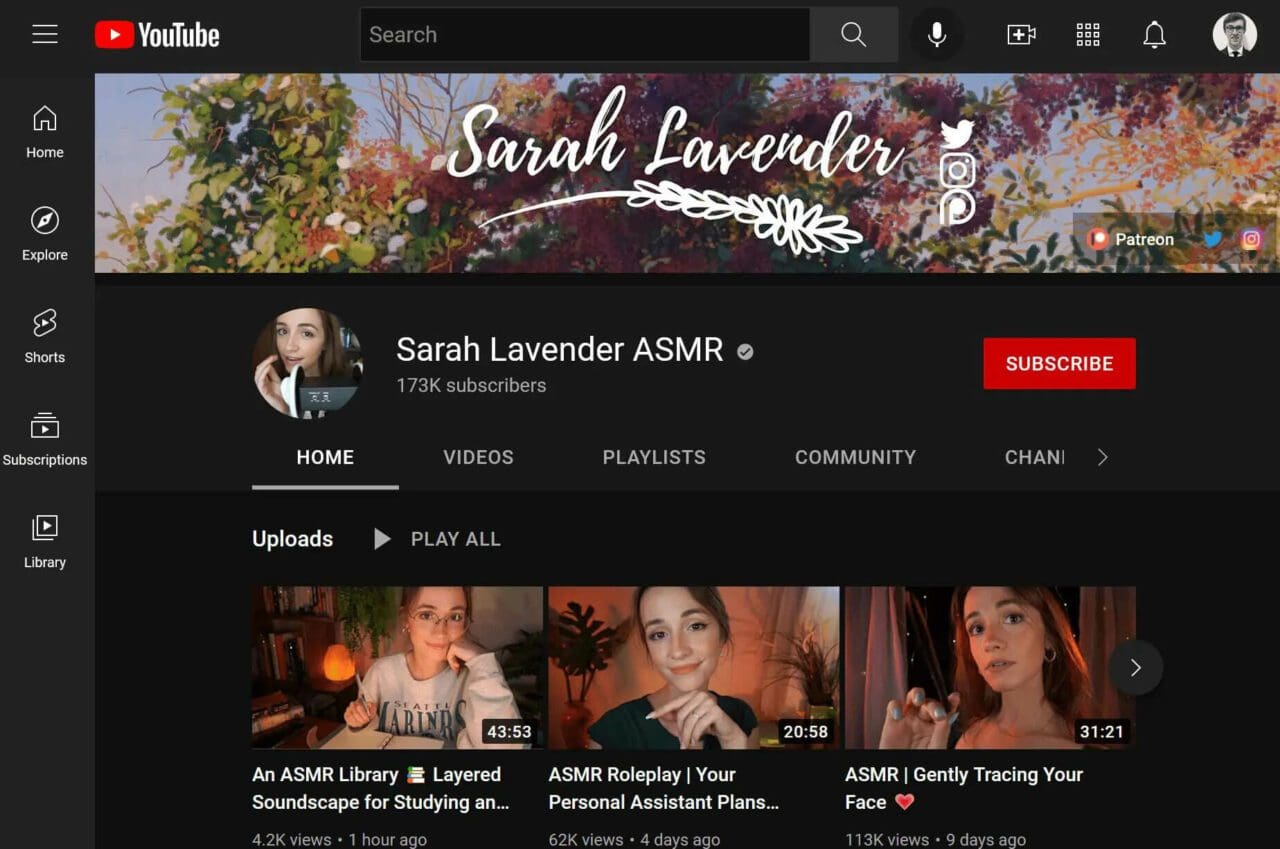1280x849 pixels.
Task: Open the Patreon link on banner
Action: coord(1132,239)
